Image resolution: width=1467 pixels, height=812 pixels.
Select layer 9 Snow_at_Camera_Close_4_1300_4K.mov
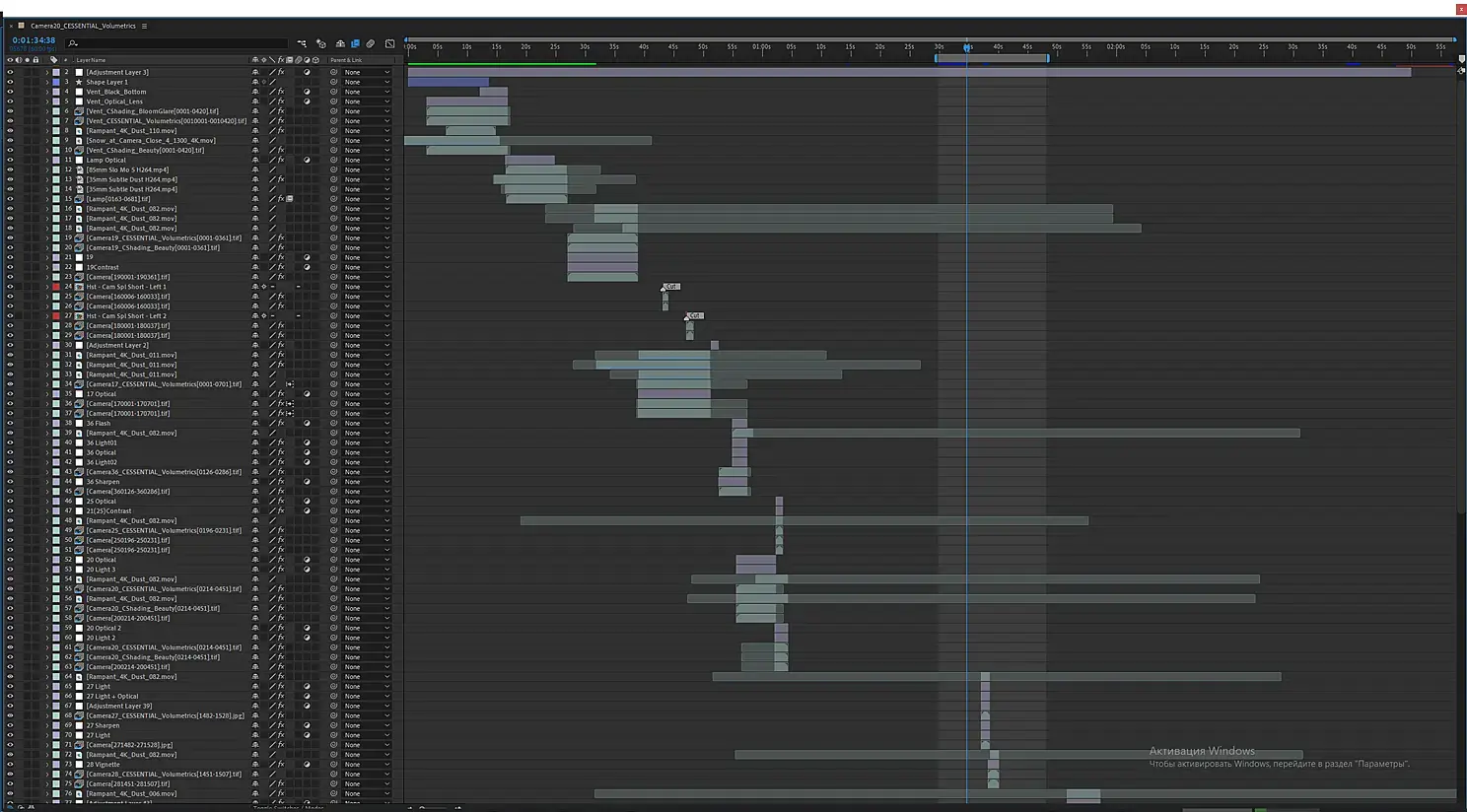(151, 140)
